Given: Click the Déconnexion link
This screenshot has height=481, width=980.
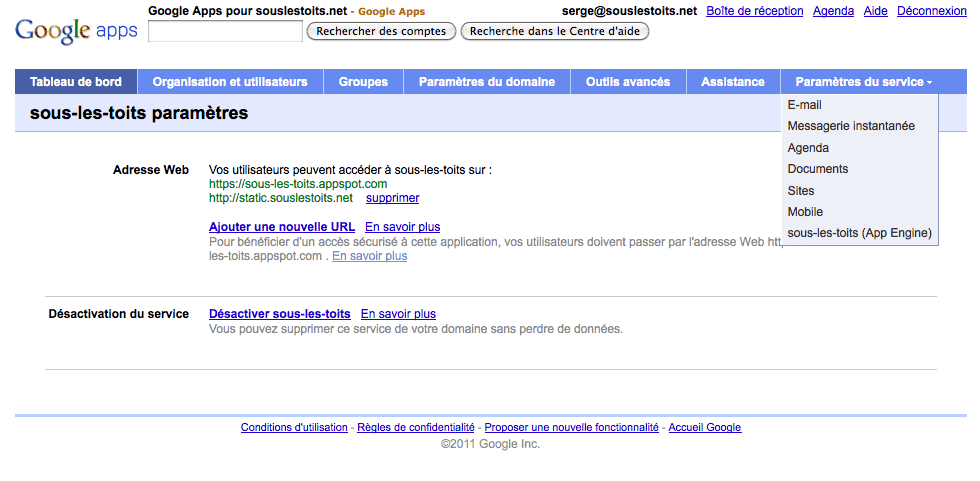Looking at the screenshot, I should [932, 11].
